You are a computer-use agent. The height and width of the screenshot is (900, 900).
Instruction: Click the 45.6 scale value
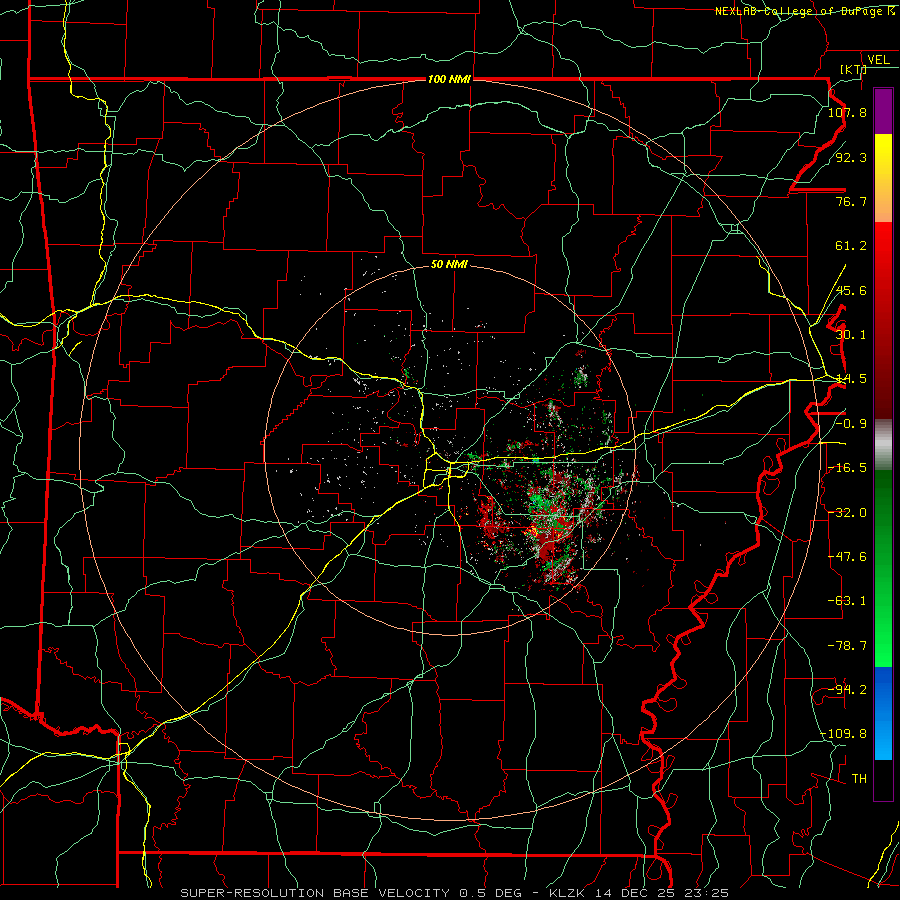pos(851,290)
